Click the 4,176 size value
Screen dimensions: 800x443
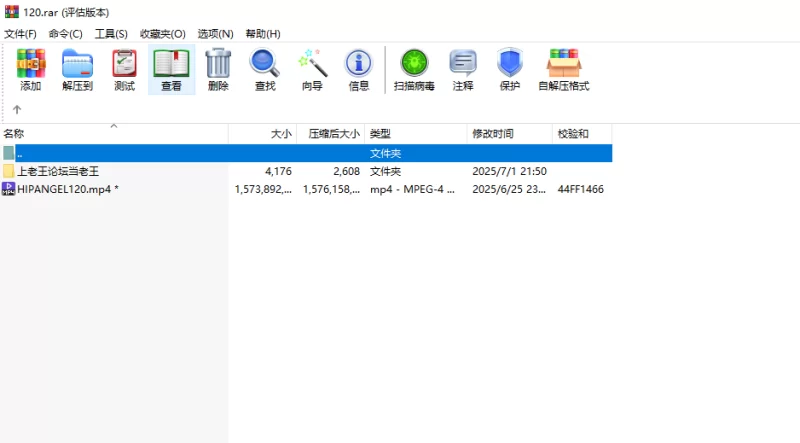[x=278, y=171]
